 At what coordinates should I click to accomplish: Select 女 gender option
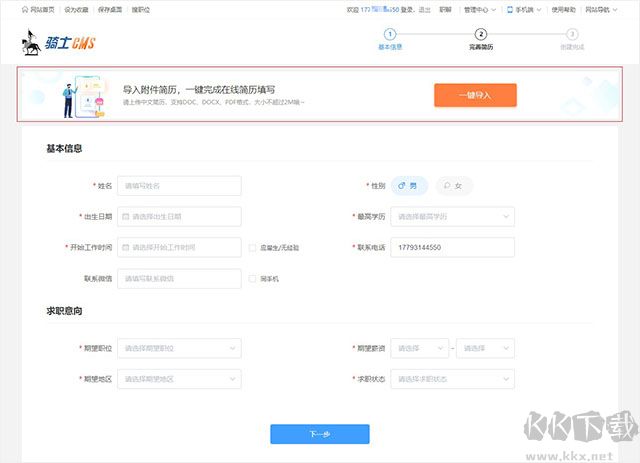[454, 186]
